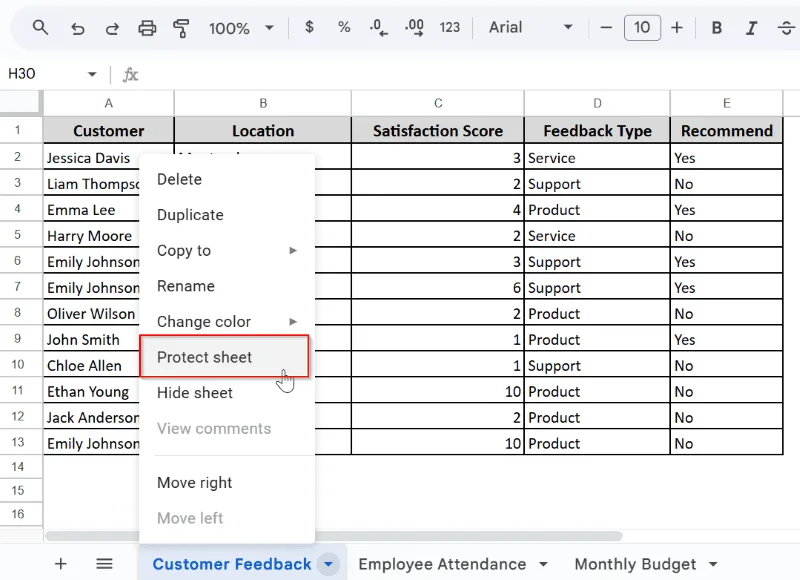Switch to the Customer Feedback sheet tab
Image resolution: width=800 pixels, height=580 pixels.
232,564
